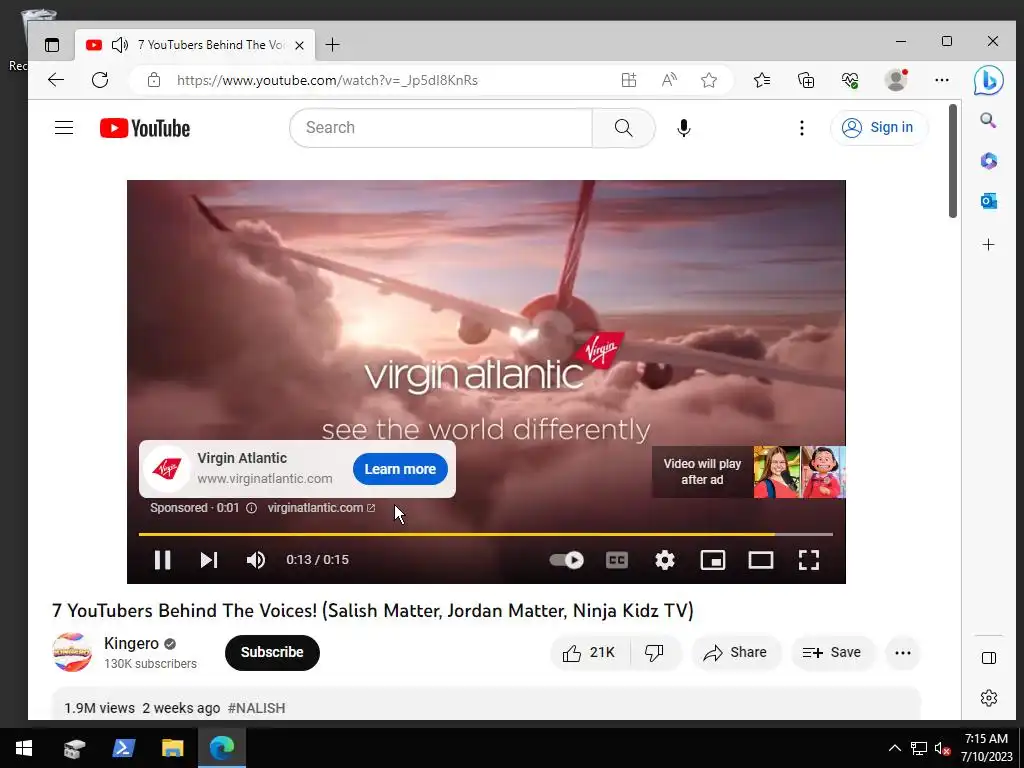
Task: Click the Kingero channel avatar
Action: (72, 652)
